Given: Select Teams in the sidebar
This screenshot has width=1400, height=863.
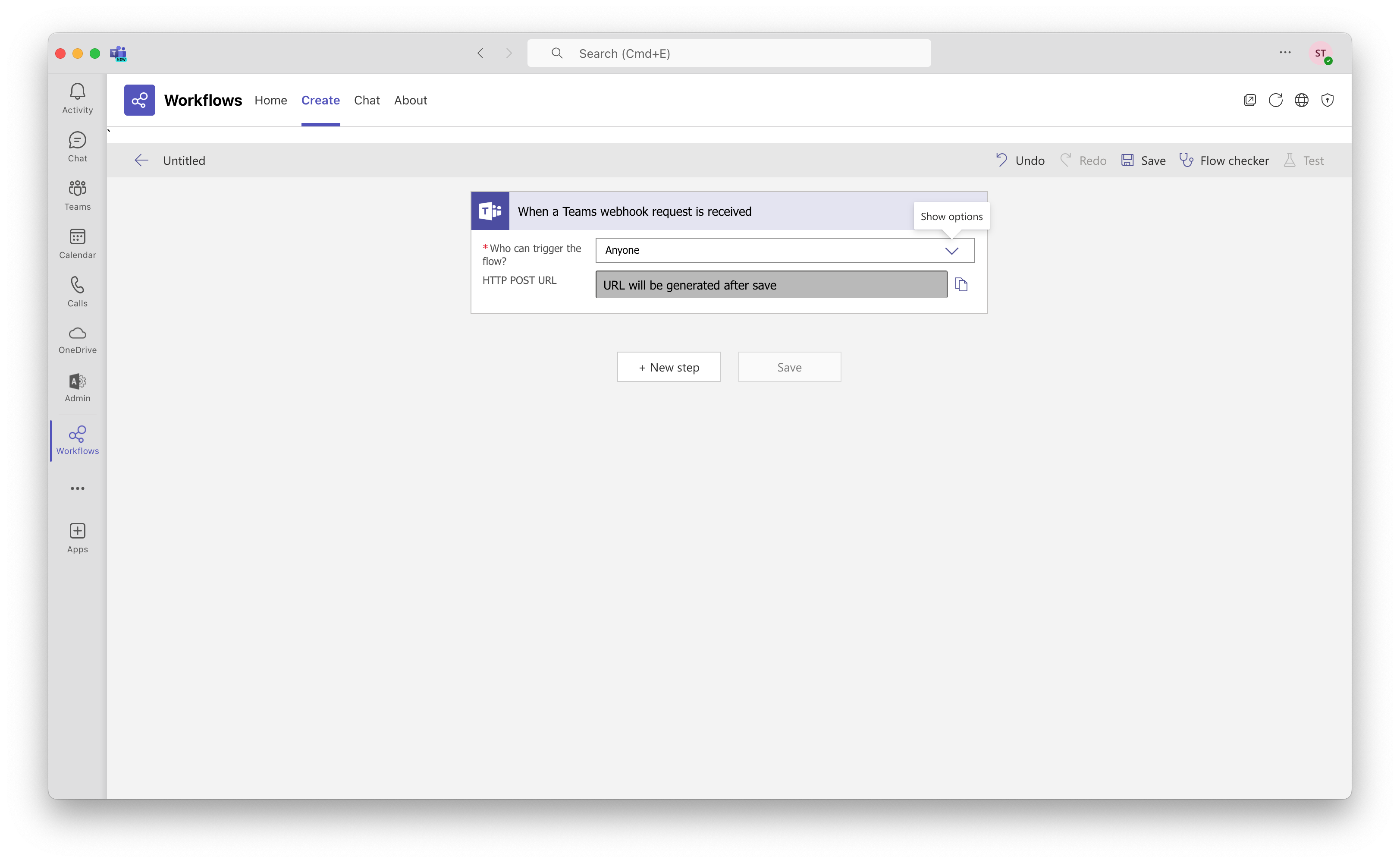Looking at the screenshot, I should click(77, 195).
